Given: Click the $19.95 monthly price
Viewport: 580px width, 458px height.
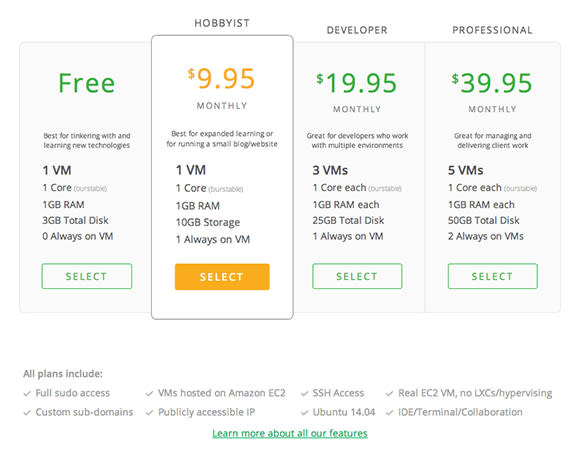Looking at the screenshot, I should tap(357, 83).
